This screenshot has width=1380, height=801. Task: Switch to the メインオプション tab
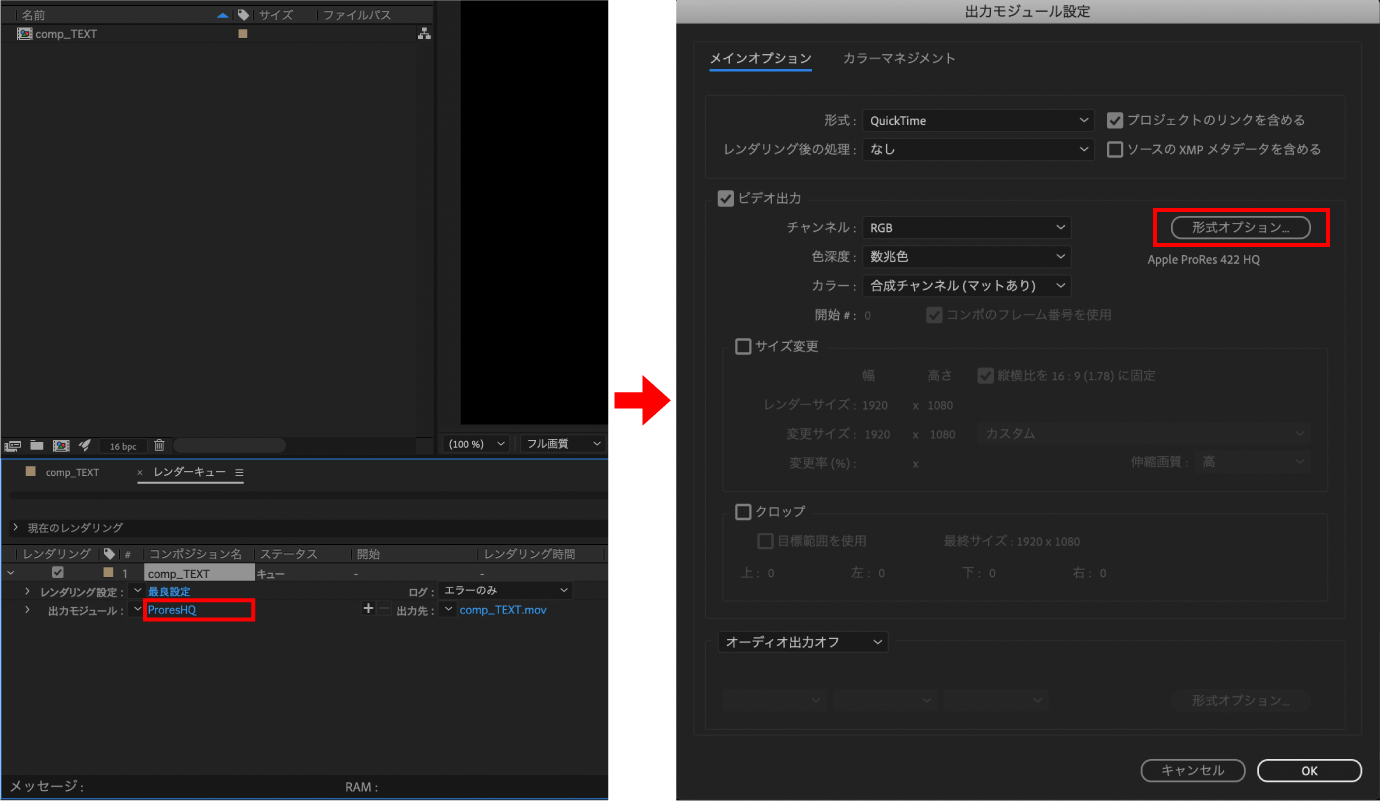(x=760, y=59)
